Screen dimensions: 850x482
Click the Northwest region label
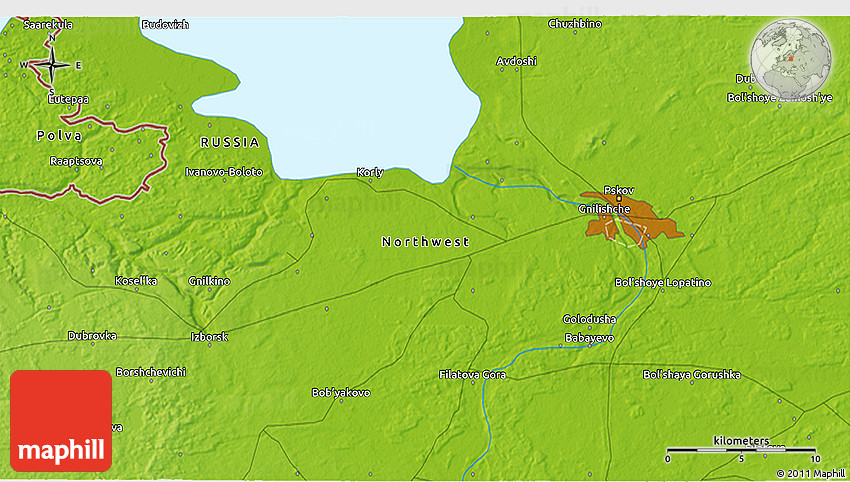425,242
